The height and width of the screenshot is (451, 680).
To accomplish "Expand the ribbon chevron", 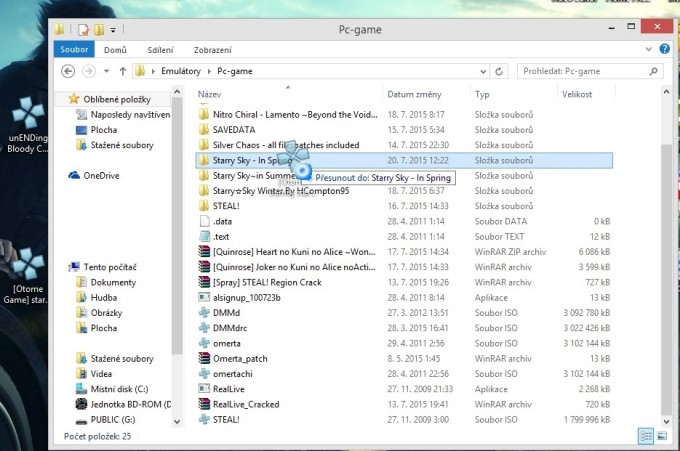I will tap(648, 49).
